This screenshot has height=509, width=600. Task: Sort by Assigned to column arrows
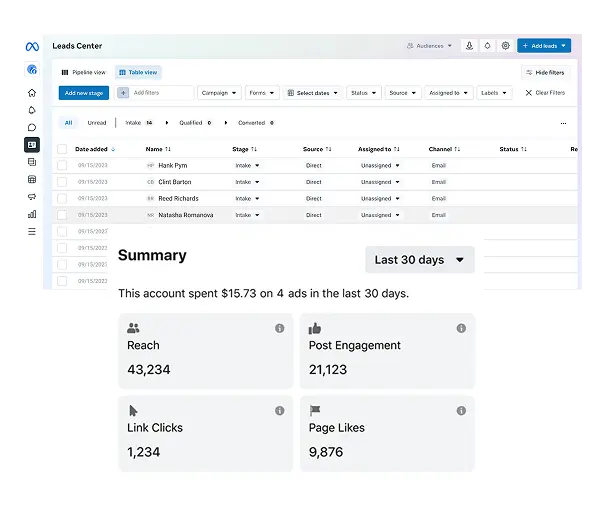(396, 149)
